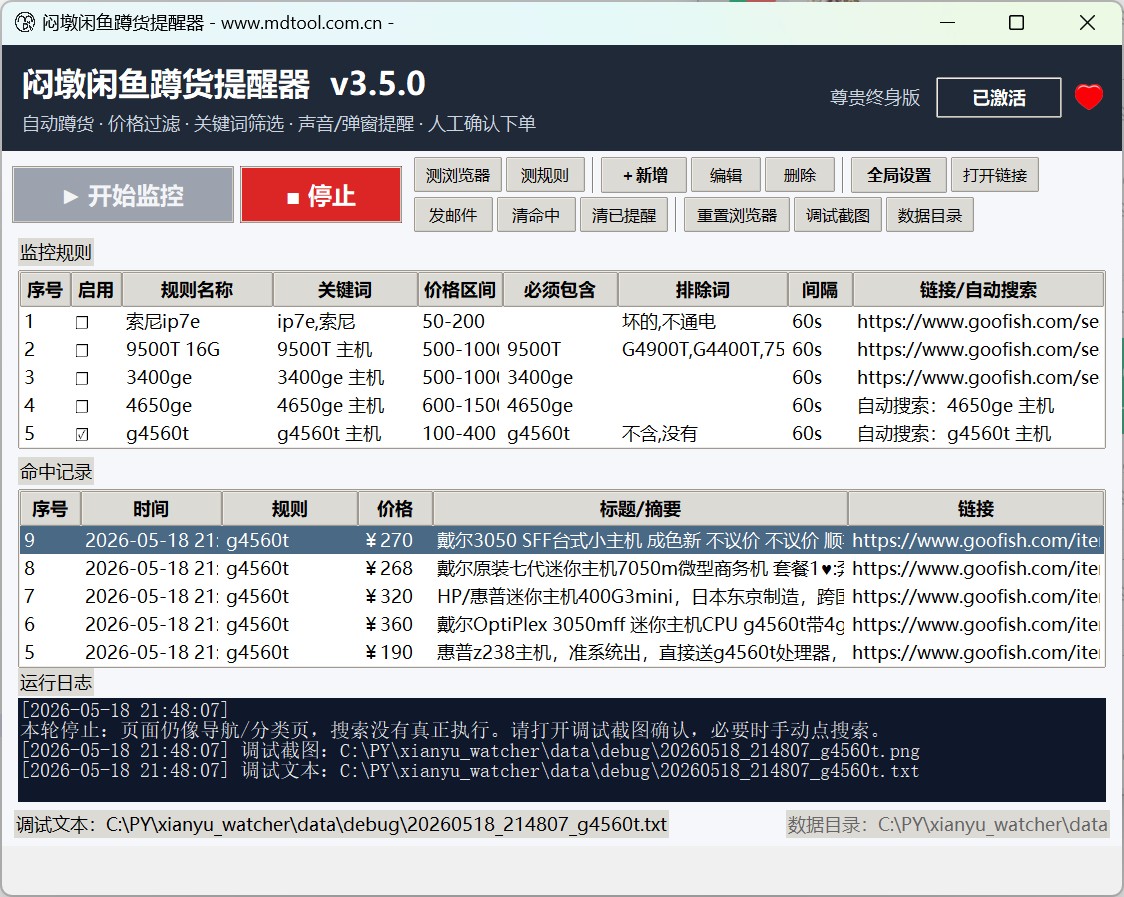Select hit record 惠普z238主机
Viewport: 1124px width, 897px height.
pos(562,652)
